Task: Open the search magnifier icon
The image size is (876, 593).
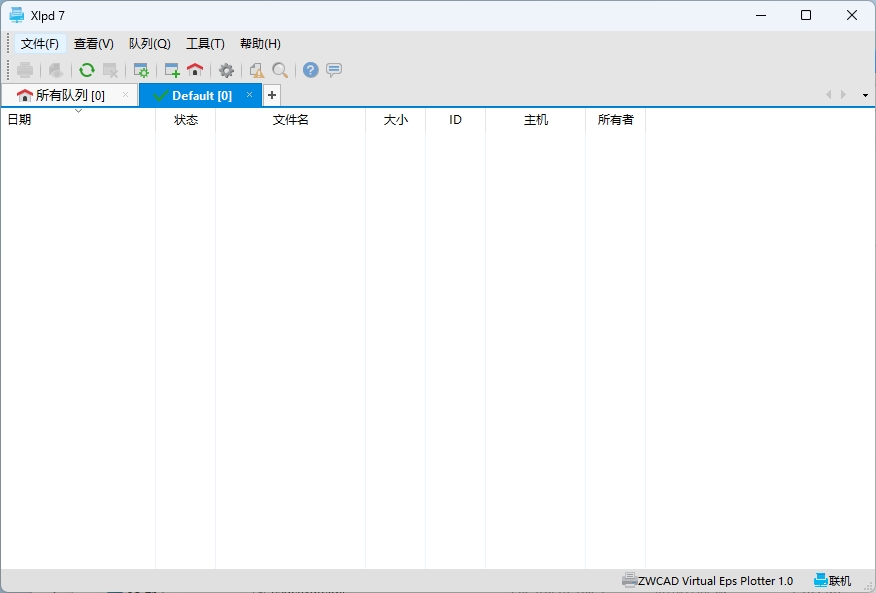Action: (280, 70)
